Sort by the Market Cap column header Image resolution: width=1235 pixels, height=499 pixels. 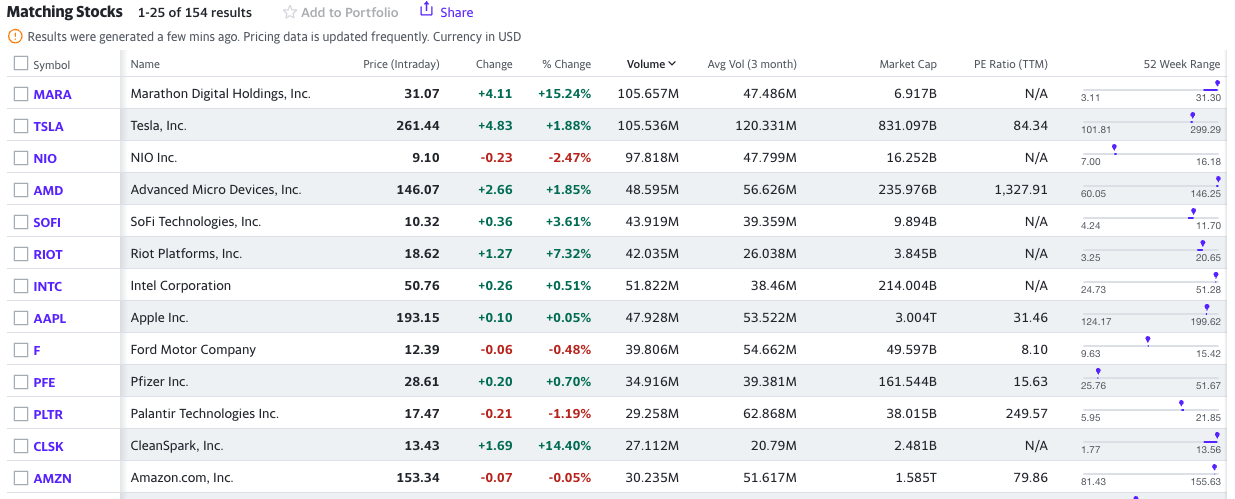tap(908, 64)
